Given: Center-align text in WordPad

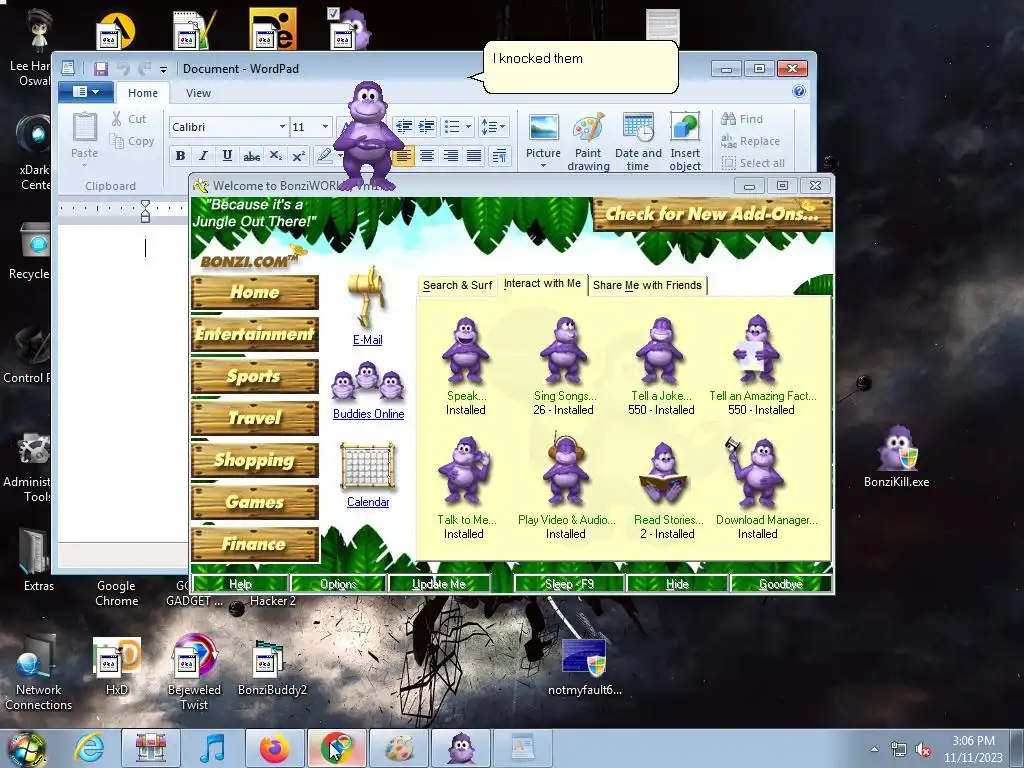Looking at the screenshot, I should coord(427,155).
